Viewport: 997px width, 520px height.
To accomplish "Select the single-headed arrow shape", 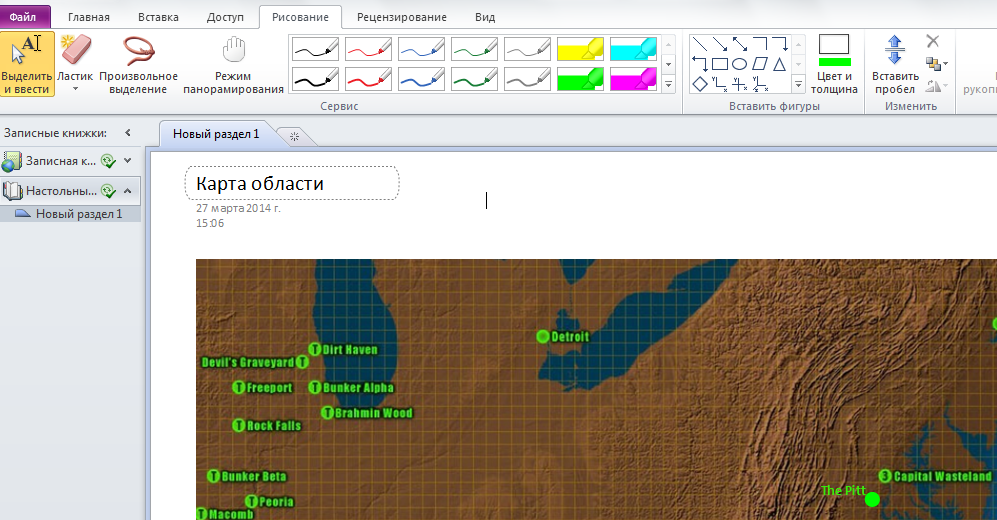I will coord(720,44).
